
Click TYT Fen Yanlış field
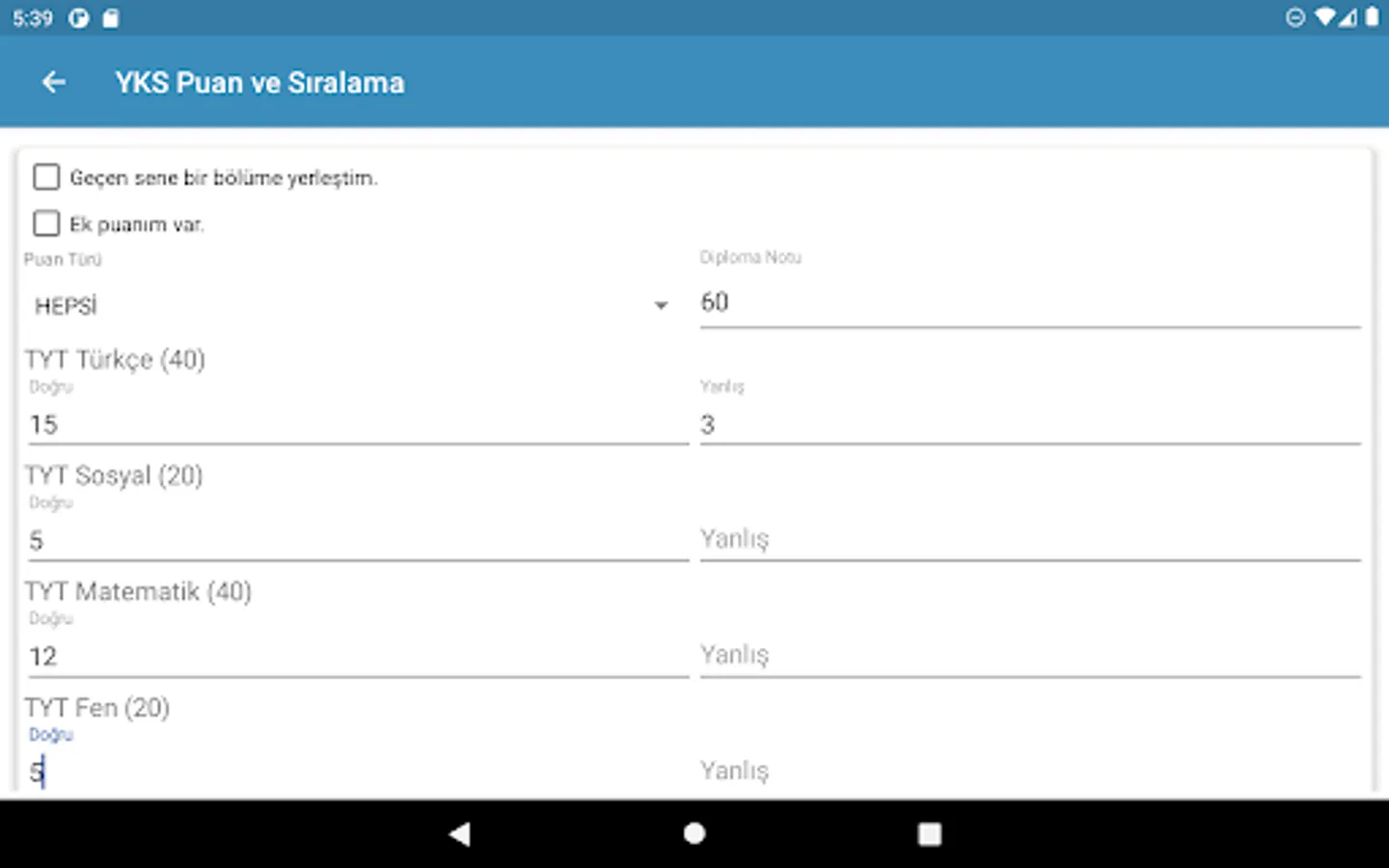[1029, 771]
